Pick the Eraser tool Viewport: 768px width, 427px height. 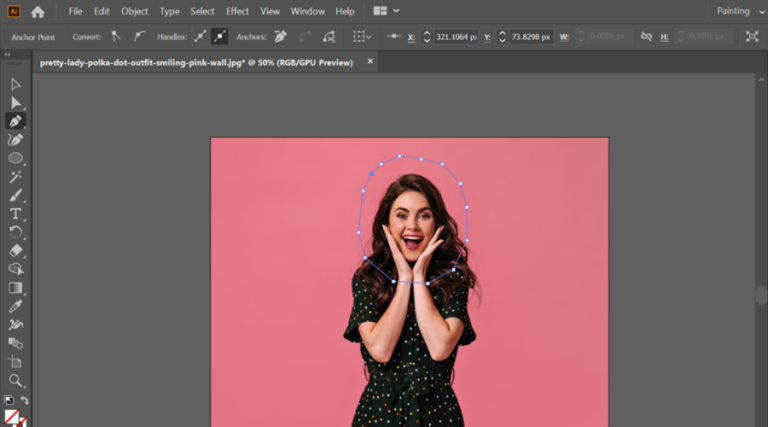coord(16,251)
